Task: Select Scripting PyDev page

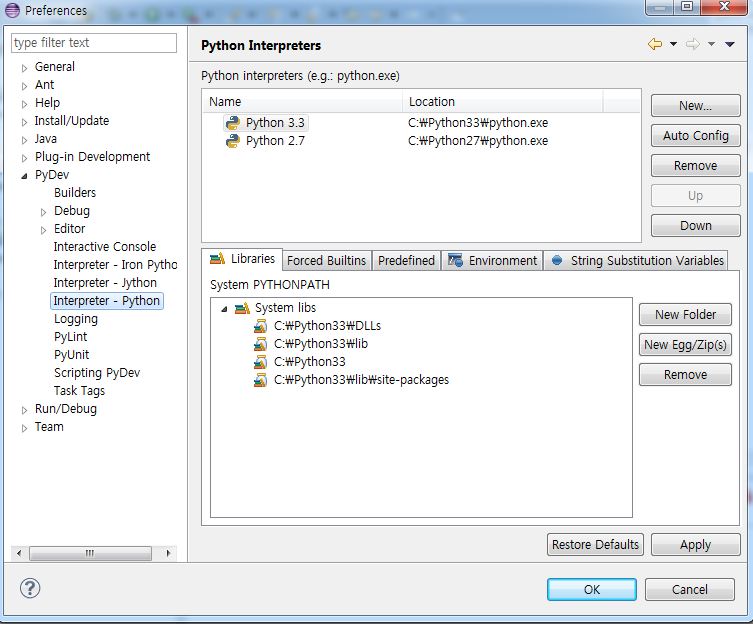Action: click(x=97, y=373)
